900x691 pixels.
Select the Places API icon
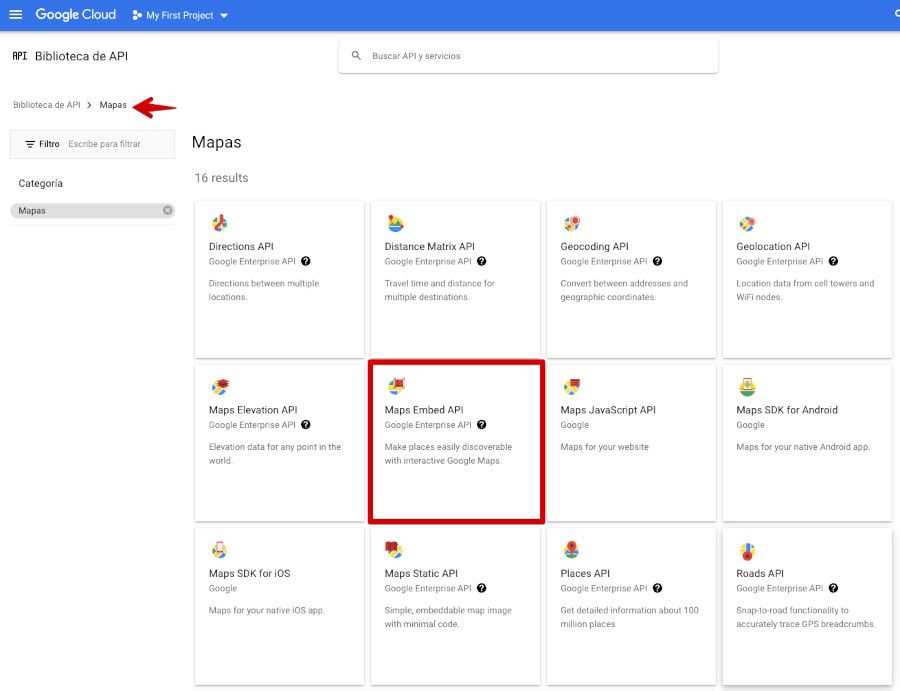coord(573,549)
